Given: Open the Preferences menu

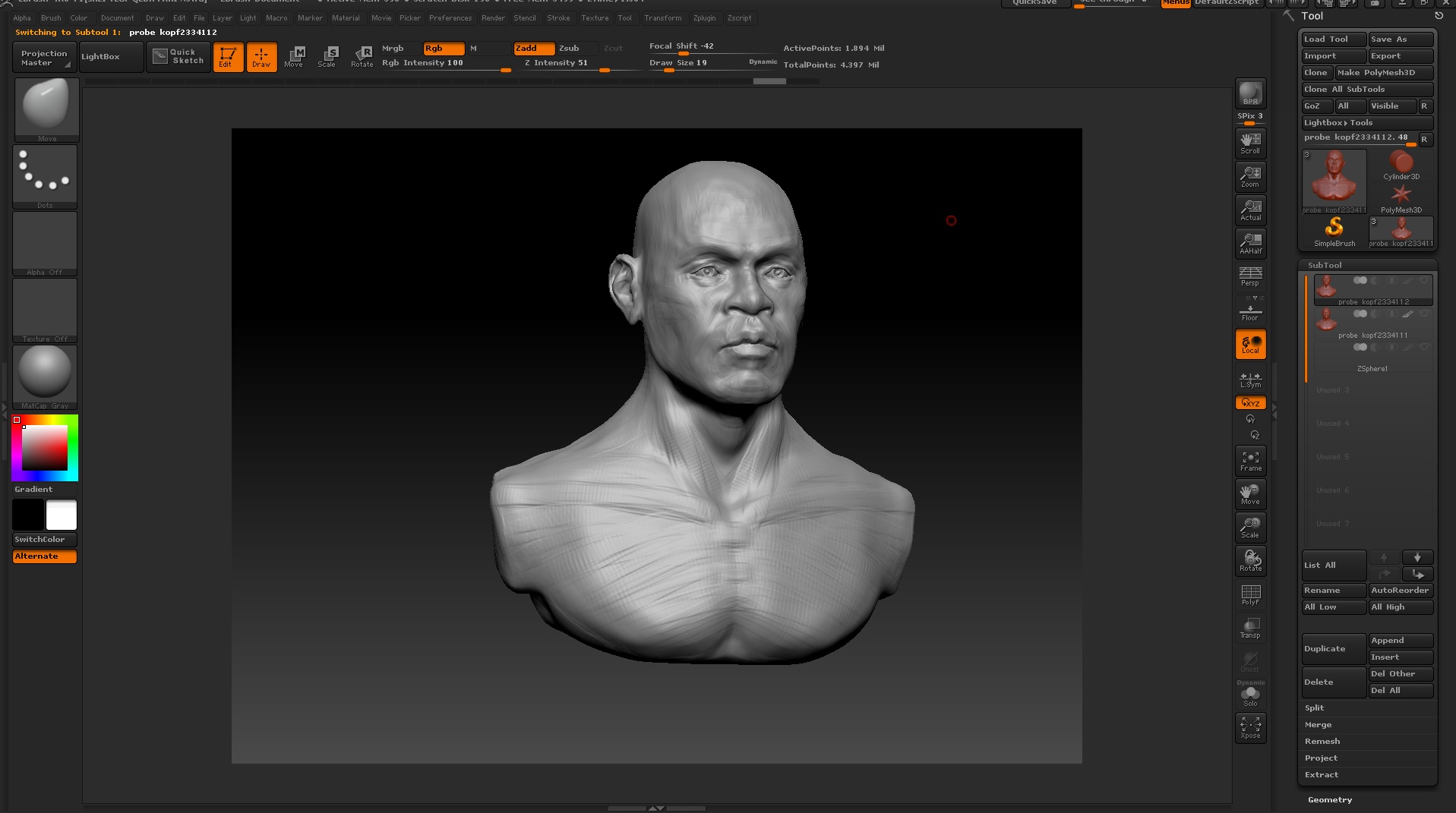Looking at the screenshot, I should pyautogui.click(x=450, y=17).
